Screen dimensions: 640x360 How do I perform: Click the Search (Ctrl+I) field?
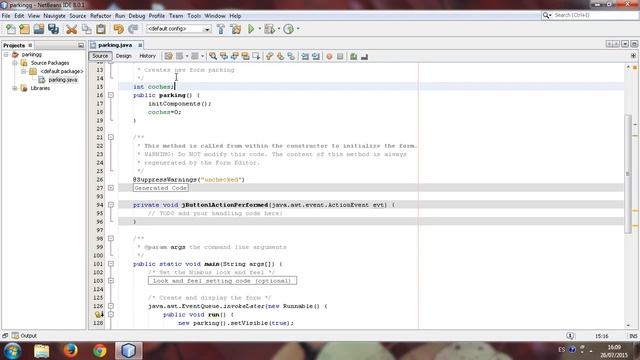point(590,15)
